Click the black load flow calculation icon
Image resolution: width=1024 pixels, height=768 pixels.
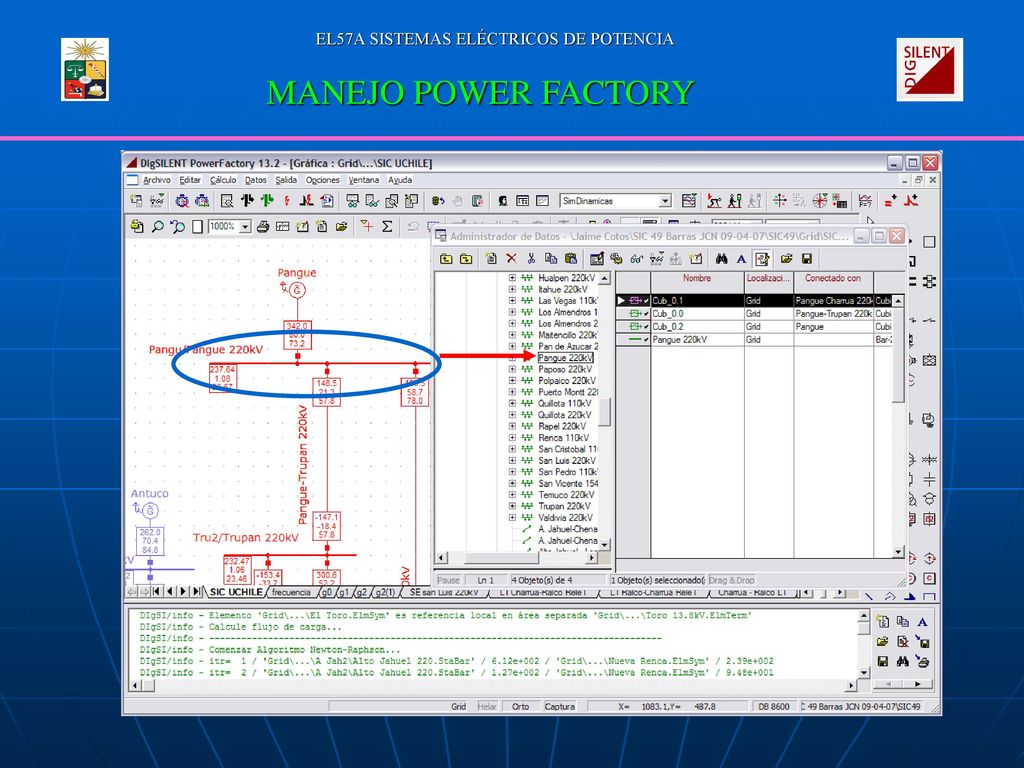247,200
